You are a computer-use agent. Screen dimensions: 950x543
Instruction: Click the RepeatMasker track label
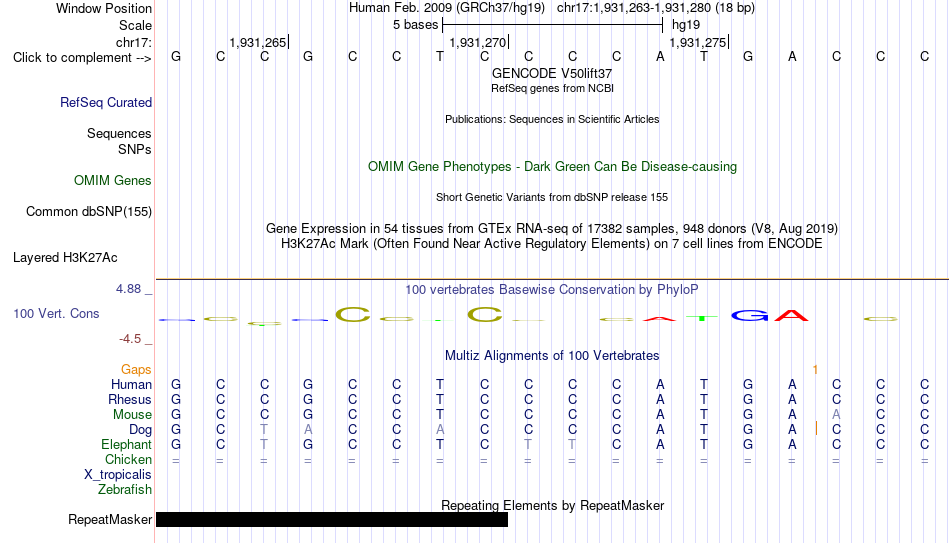[x=110, y=519]
